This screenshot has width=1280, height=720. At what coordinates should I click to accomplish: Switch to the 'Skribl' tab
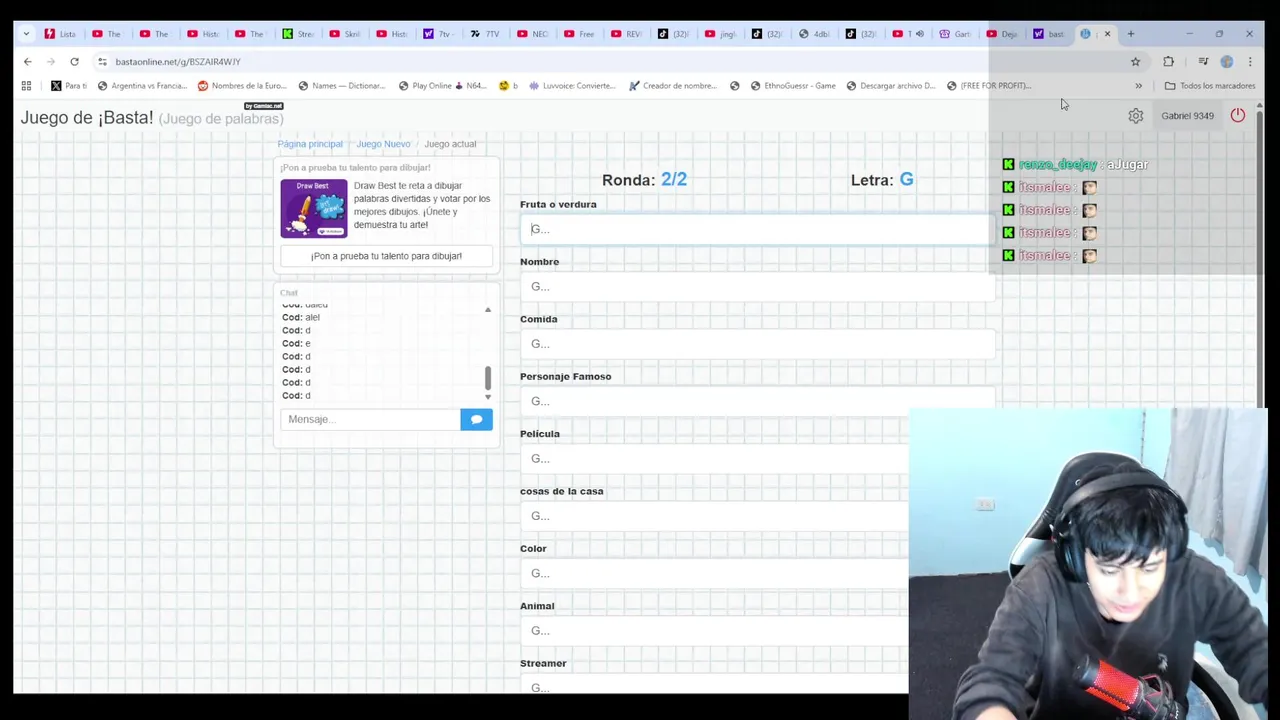tap(345, 34)
